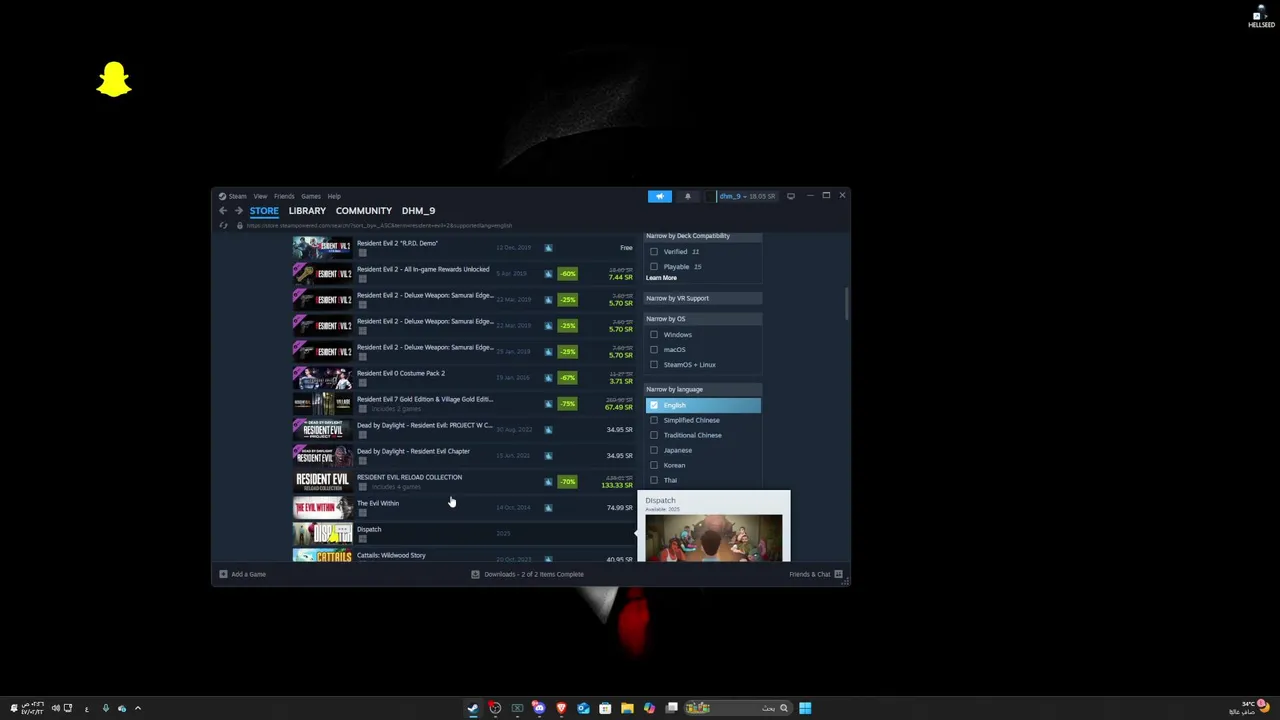Open the Outlook icon in the taskbar

coord(583,708)
